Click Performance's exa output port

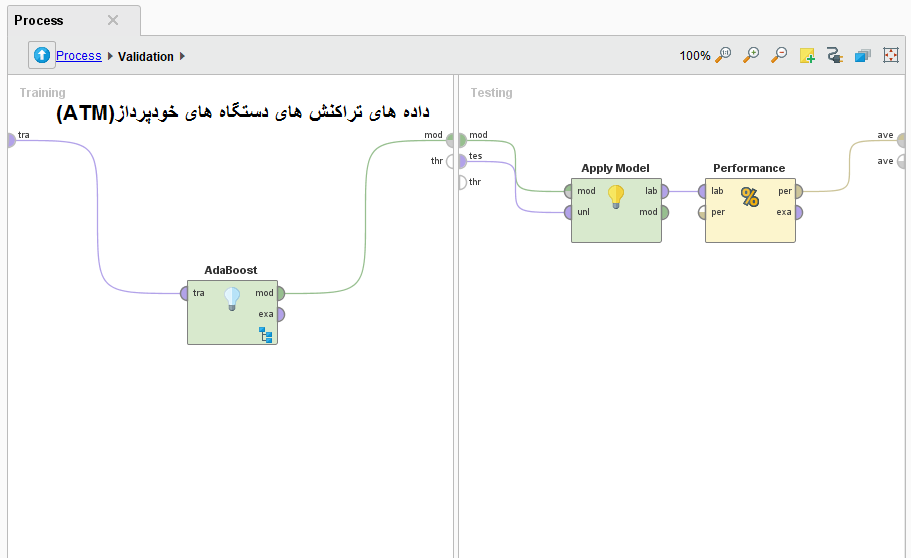point(797,212)
